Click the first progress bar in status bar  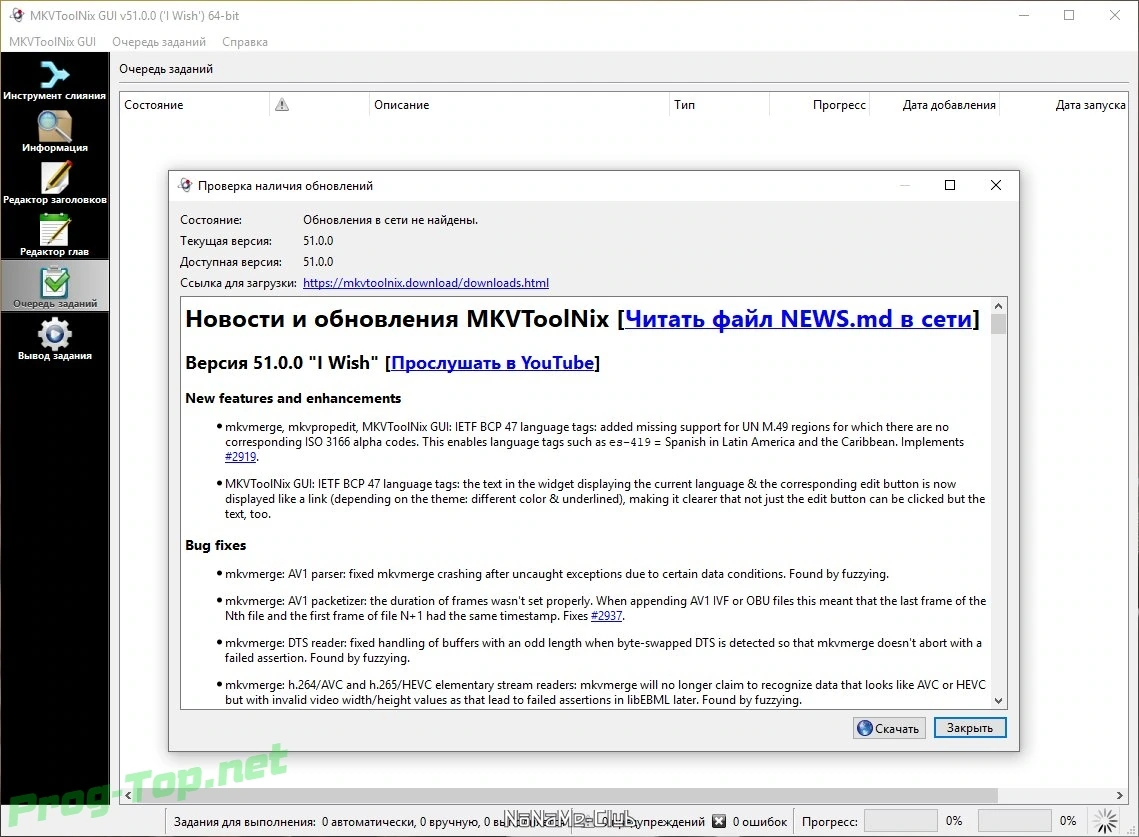click(x=900, y=821)
